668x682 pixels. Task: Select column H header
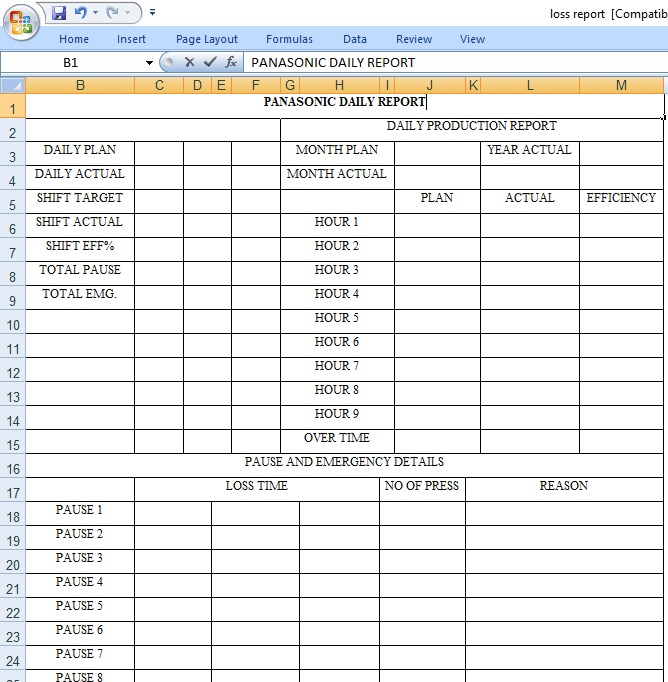pos(340,85)
